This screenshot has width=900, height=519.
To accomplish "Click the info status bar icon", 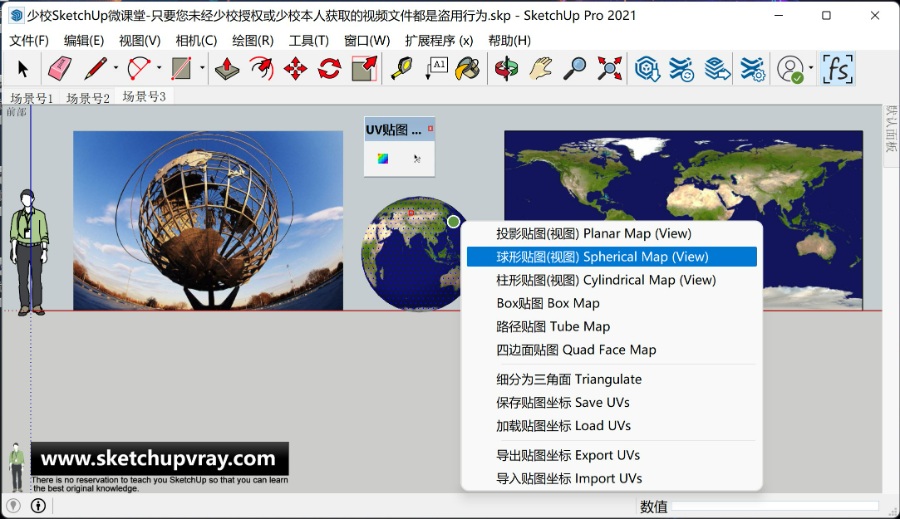I will tap(38, 505).
